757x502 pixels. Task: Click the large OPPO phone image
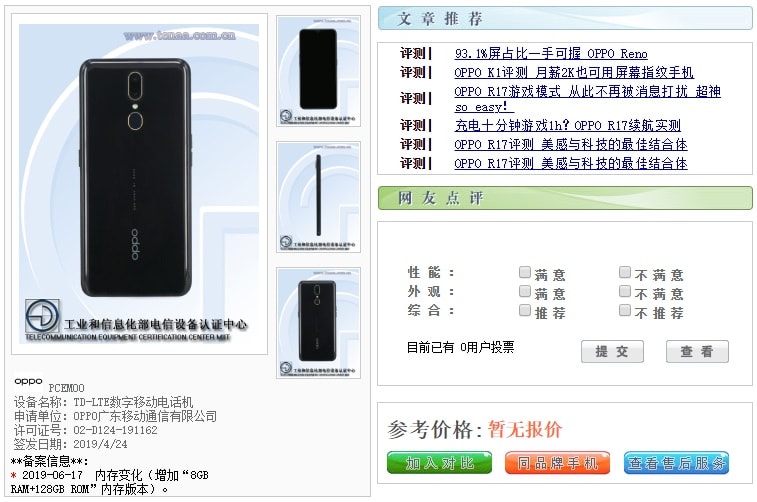[139, 184]
